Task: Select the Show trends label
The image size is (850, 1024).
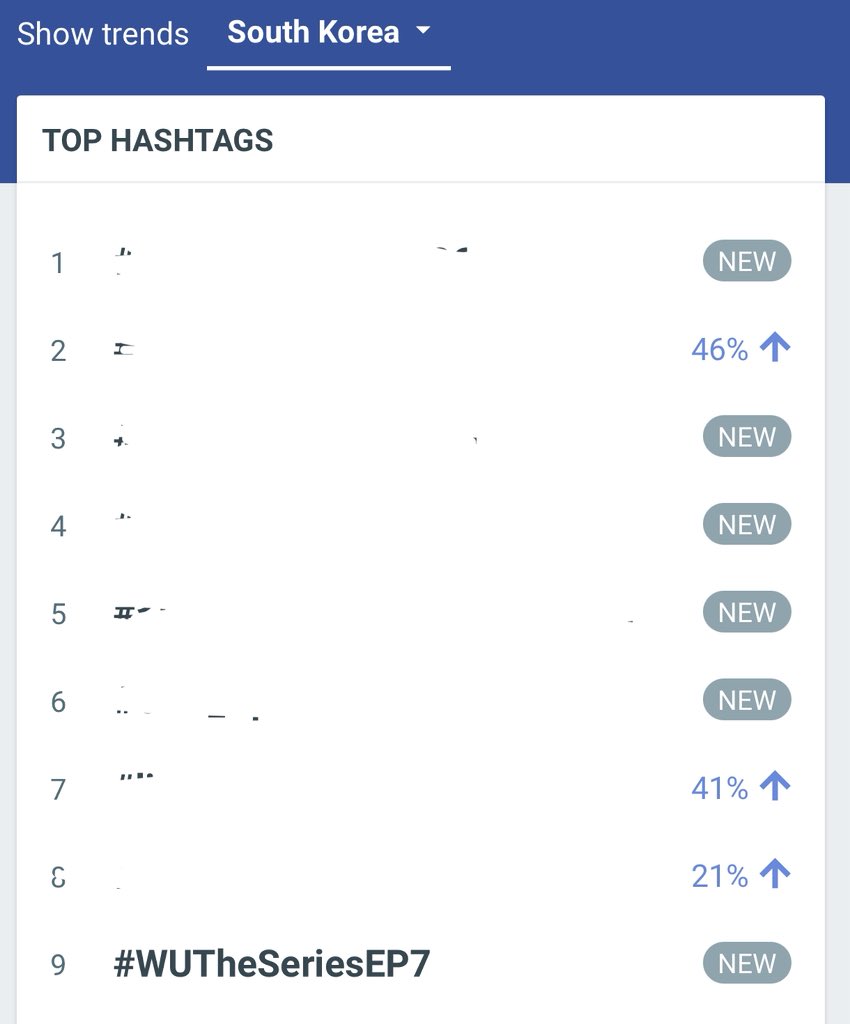Action: point(102,34)
